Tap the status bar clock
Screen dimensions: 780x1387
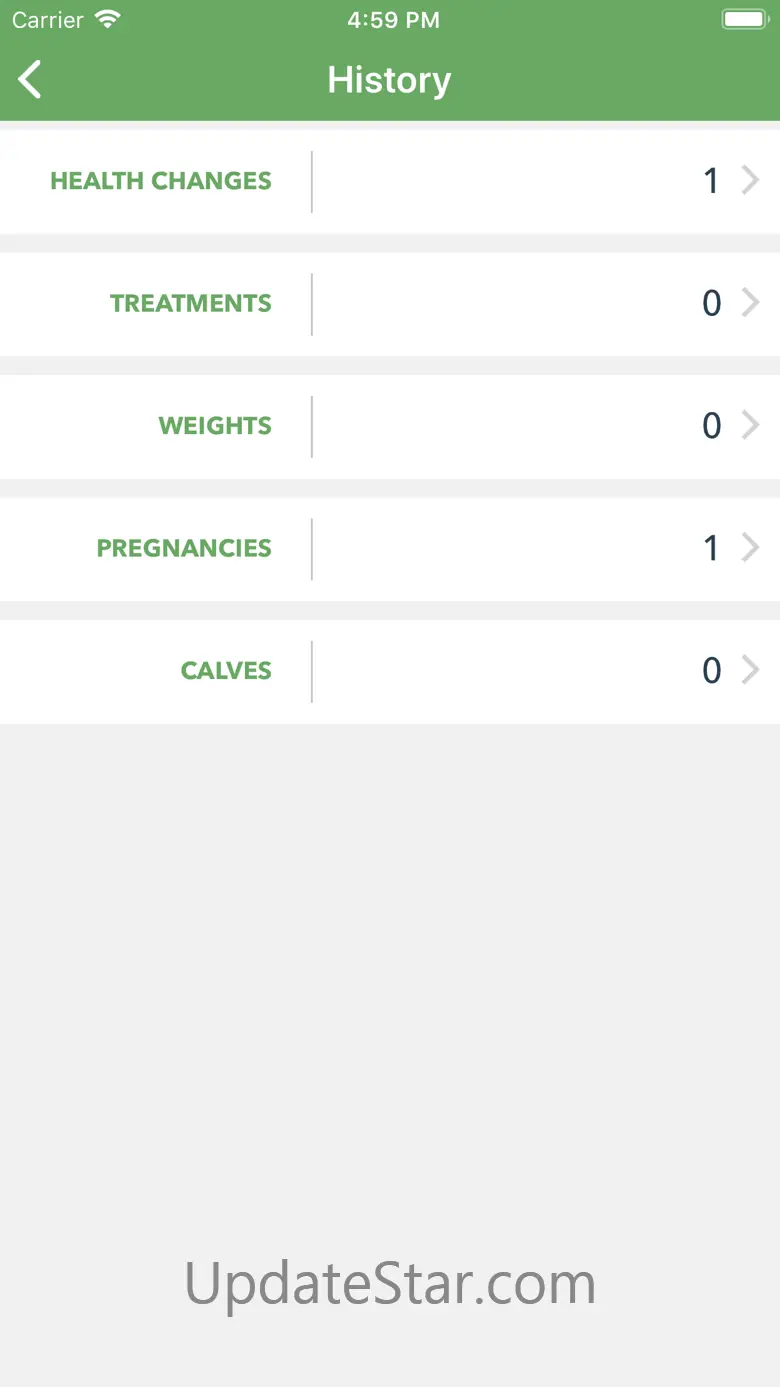tap(393, 20)
